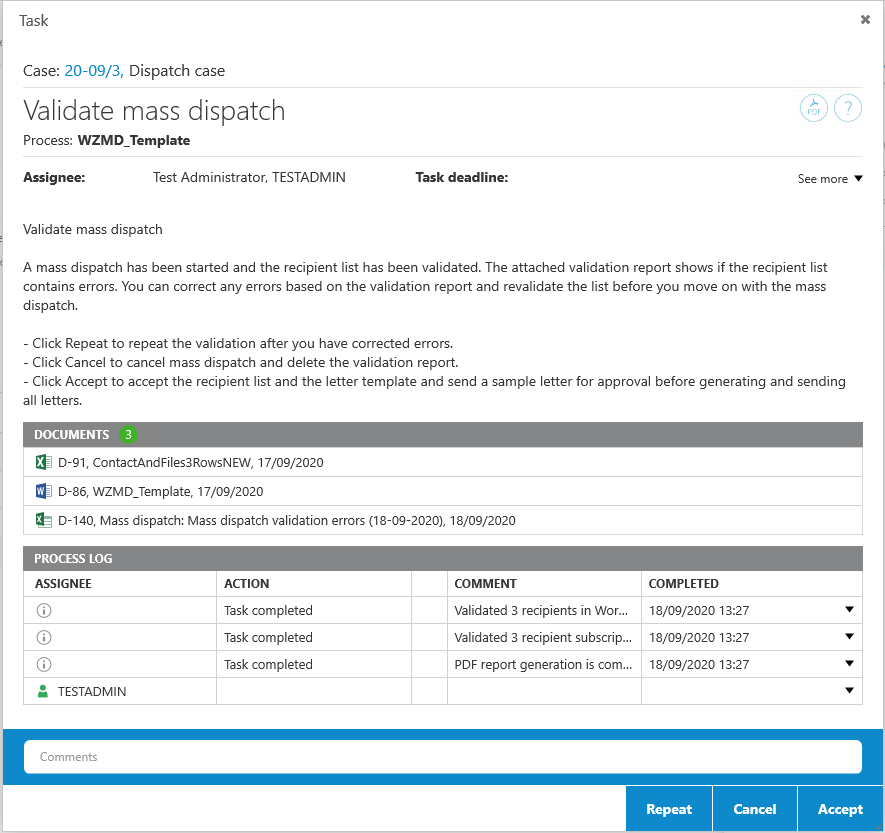Viewport: 885px width, 833px height.
Task: Expand the See more details arrow
Action: pos(857,179)
